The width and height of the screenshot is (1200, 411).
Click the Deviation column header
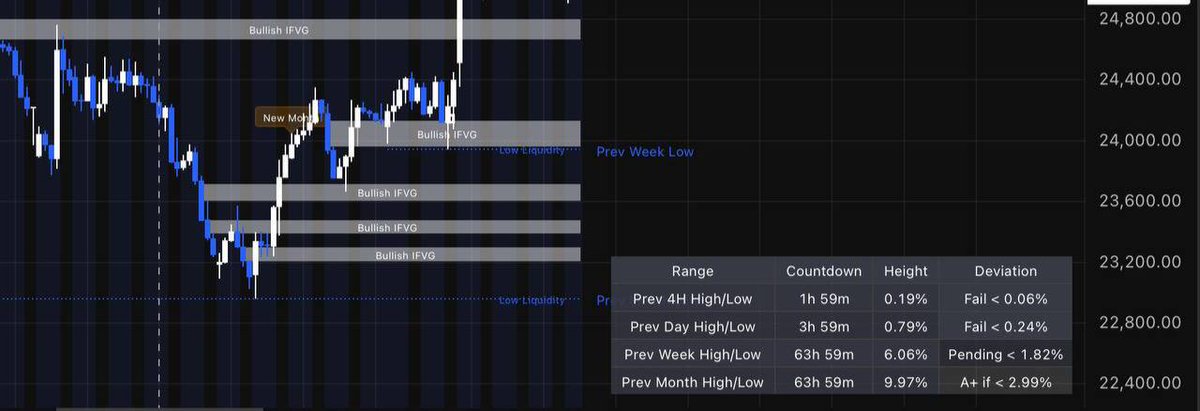[1005, 271]
